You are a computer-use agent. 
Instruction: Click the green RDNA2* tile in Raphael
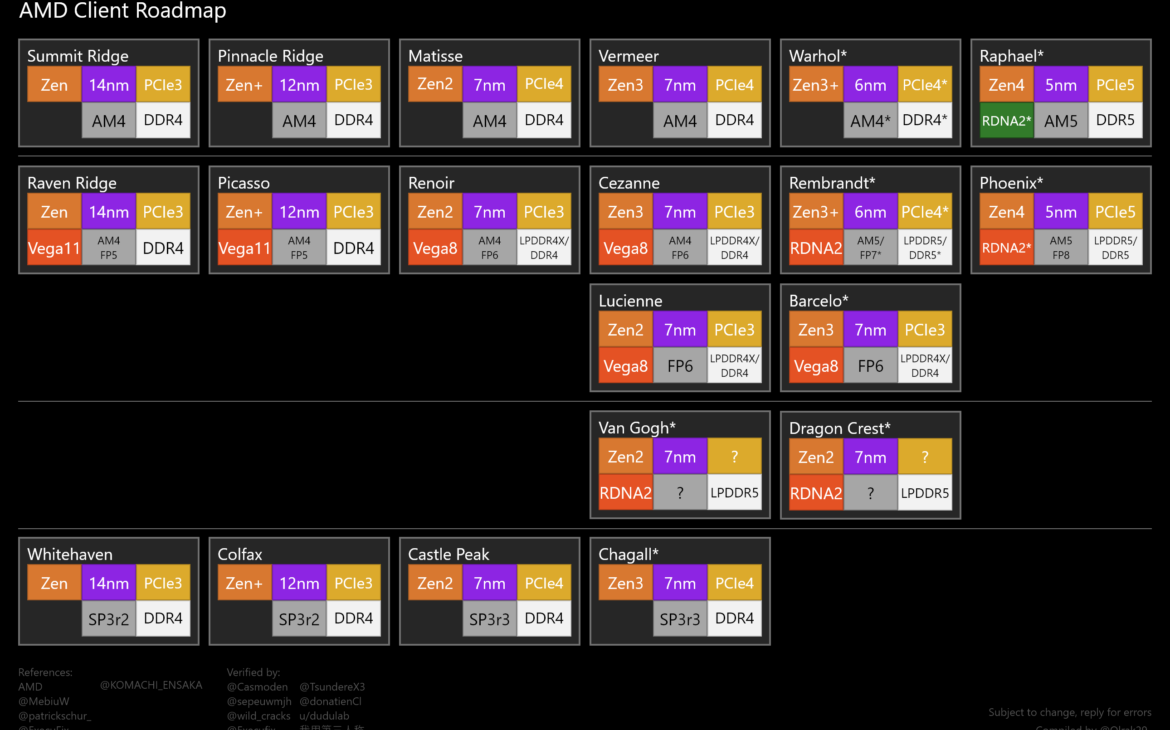(1007, 120)
